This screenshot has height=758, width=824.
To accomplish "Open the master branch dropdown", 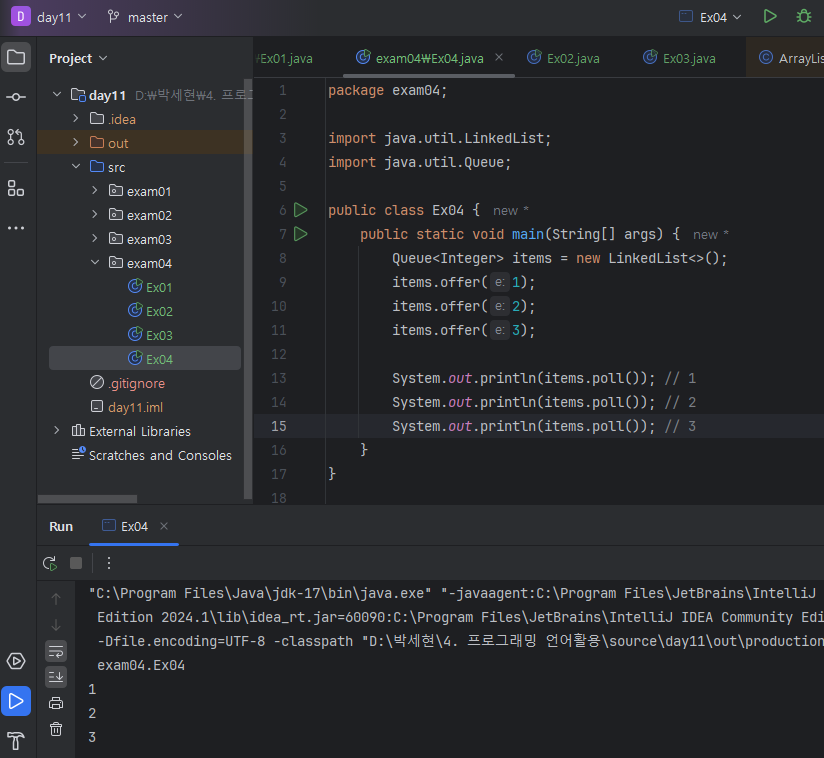I will click(145, 17).
